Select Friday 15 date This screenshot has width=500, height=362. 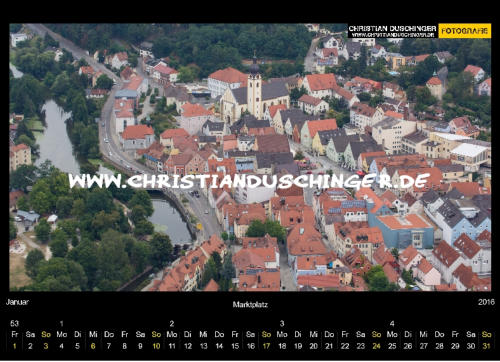pos(235,346)
